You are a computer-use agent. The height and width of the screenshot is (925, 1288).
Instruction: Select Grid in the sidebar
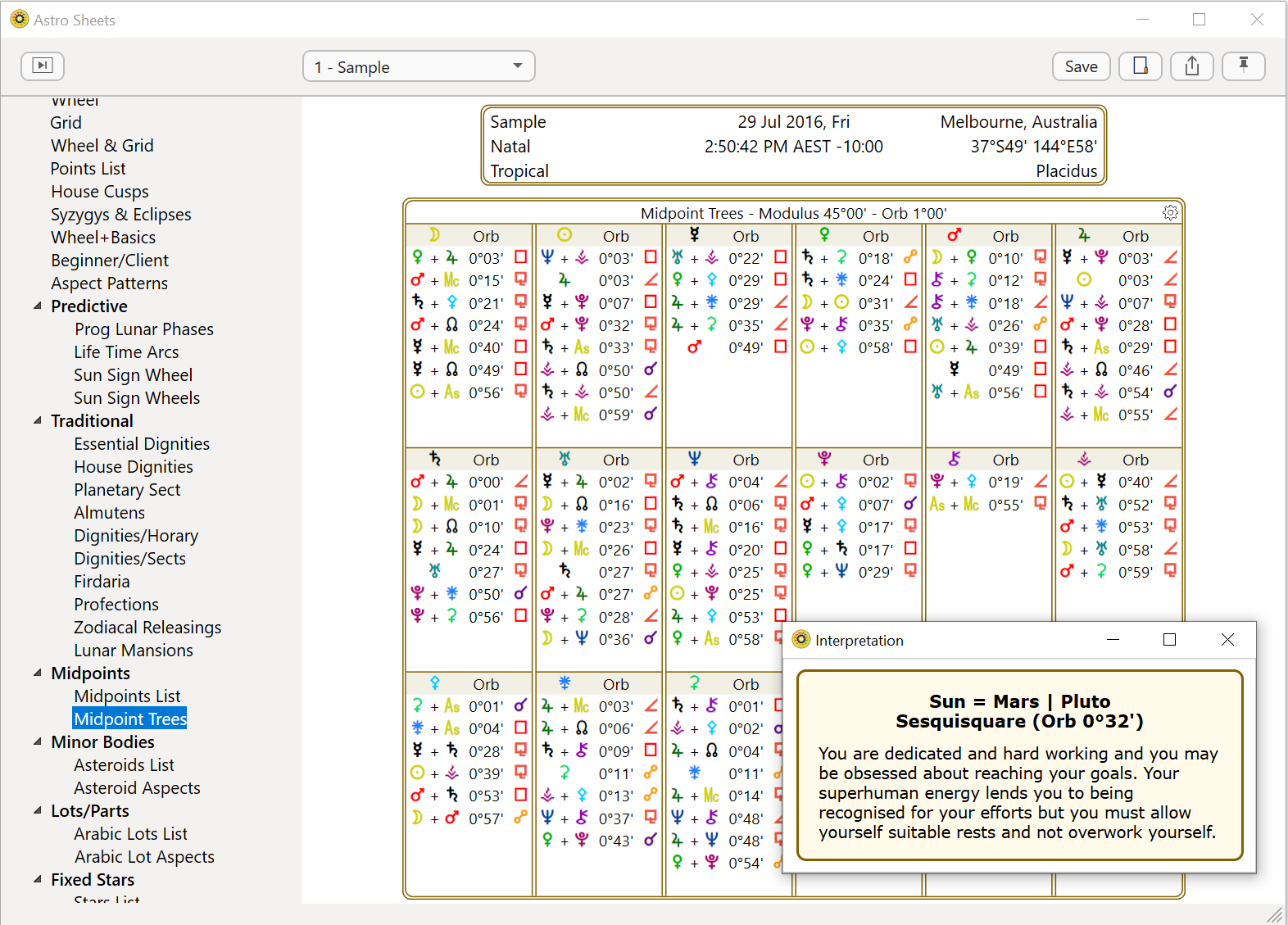[x=66, y=123]
